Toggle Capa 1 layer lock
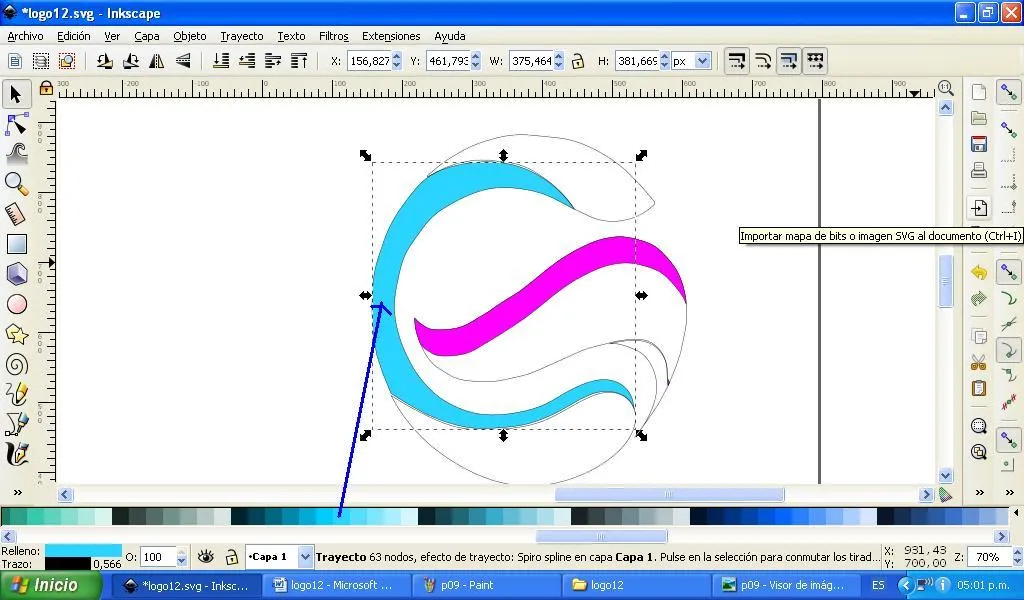 point(231,557)
